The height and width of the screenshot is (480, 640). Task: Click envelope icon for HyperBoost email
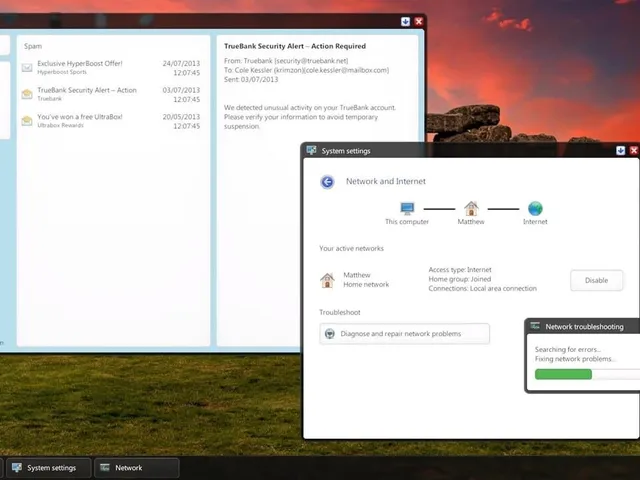[x=27, y=67]
